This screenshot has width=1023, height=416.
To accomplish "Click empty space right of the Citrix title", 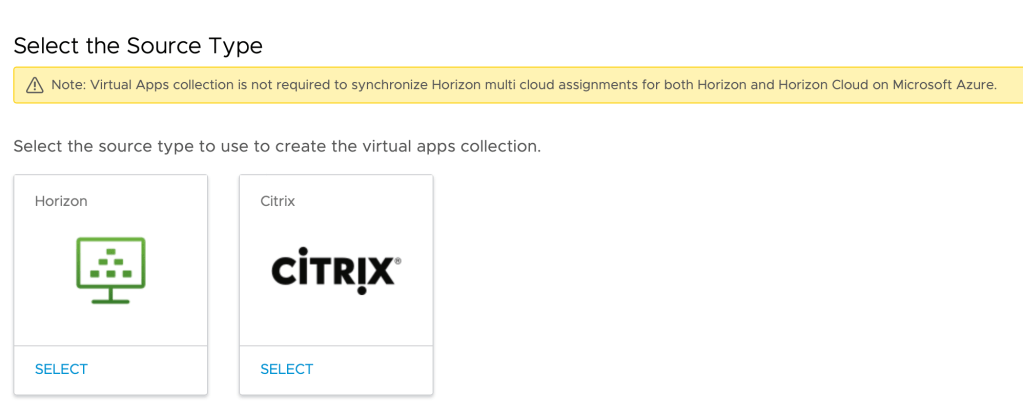I will point(370,201).
